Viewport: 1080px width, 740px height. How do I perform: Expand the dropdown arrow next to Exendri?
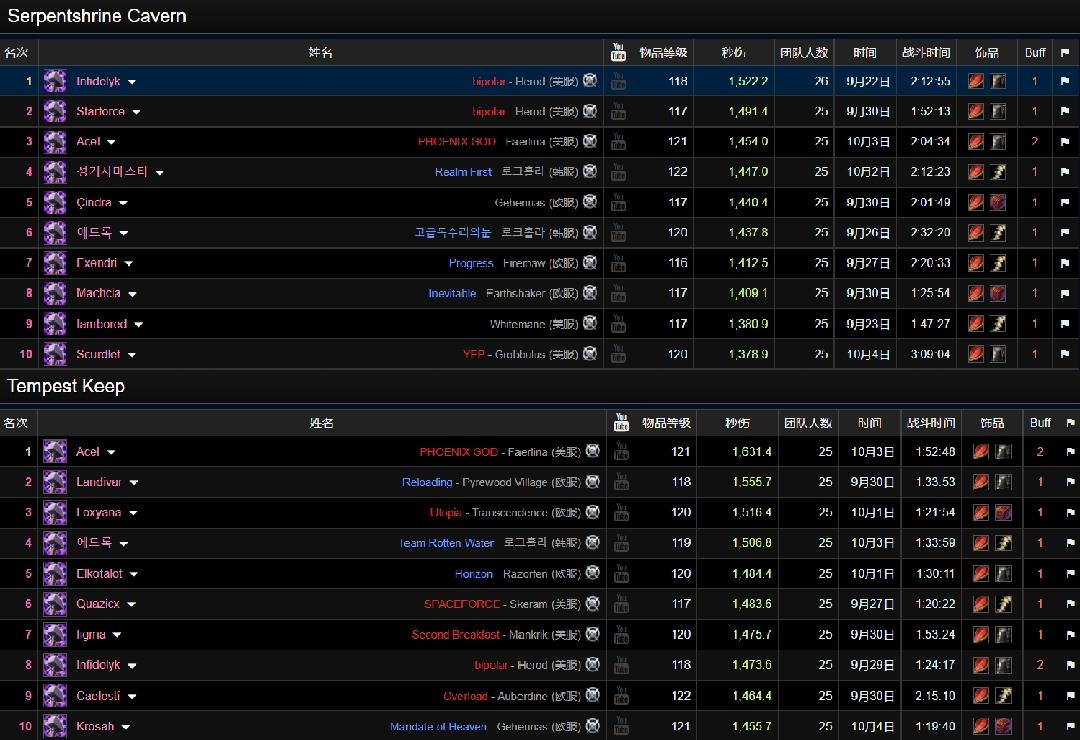point(129,264)
